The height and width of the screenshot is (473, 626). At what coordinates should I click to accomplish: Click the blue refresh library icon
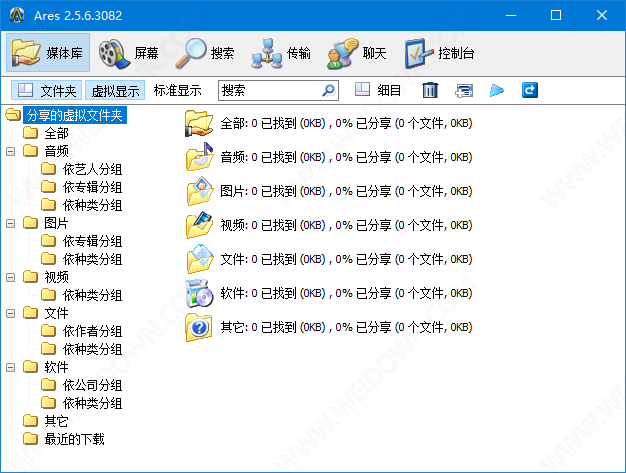coord(530,90)
